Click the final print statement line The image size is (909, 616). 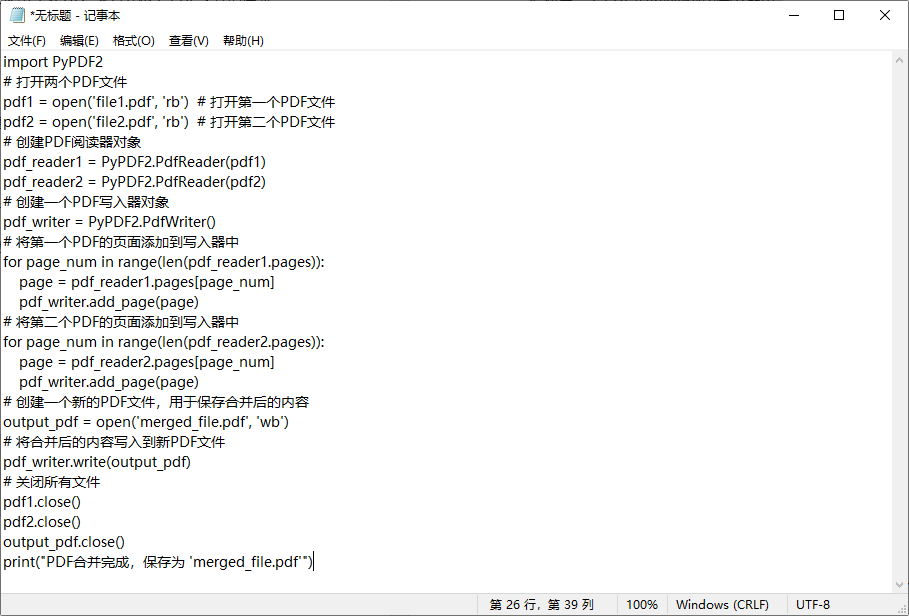(158, 562)
